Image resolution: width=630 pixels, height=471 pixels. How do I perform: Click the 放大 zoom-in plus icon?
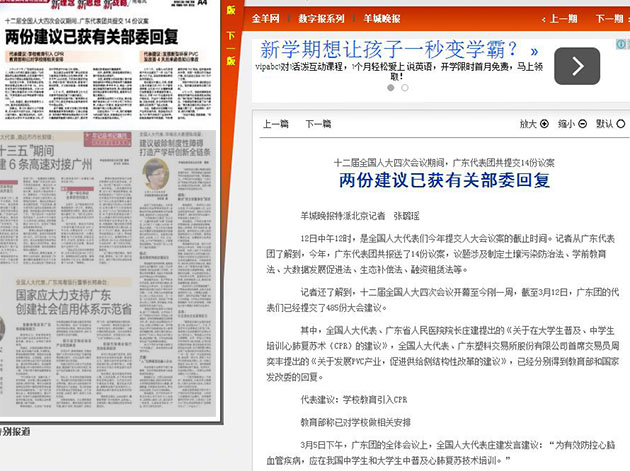click(x=544, y=125)
